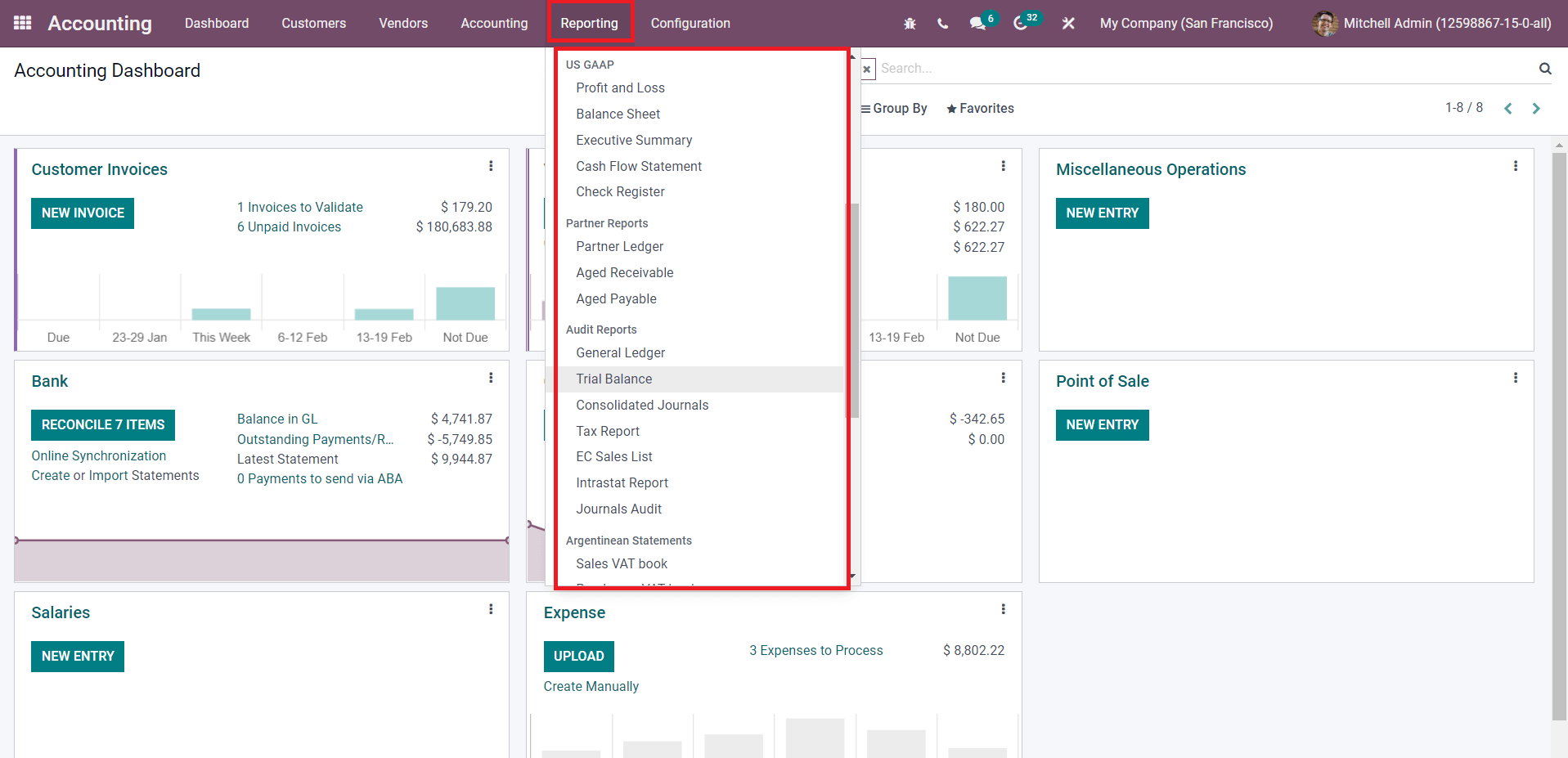Viewport: 1568px width, 758px height.
Task: Click Latest Statement link
Action: [288, 460]
